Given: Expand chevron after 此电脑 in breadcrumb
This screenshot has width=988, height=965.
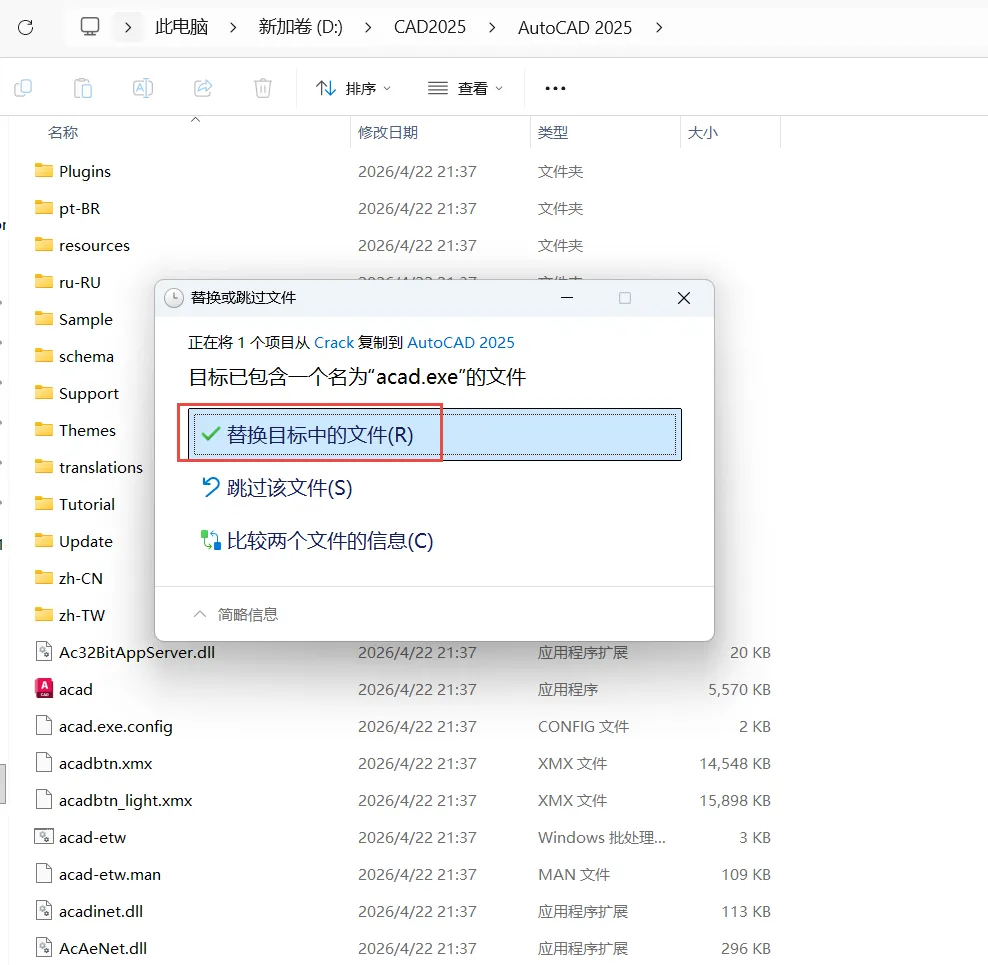Looking at the screenshot, I should (x=233, y=27).
